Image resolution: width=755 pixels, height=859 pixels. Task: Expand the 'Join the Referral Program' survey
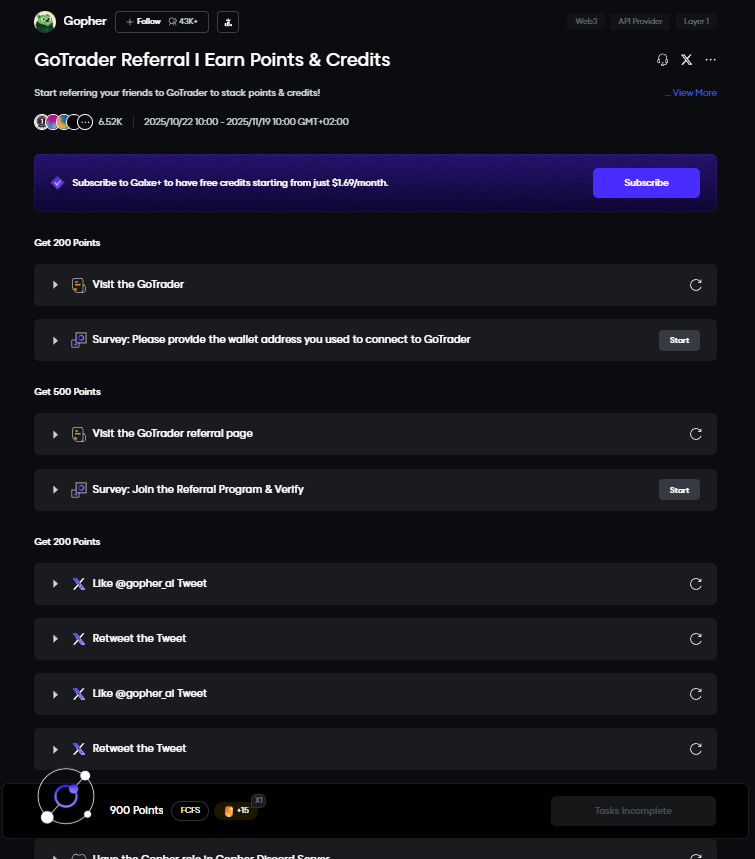(x=56, y=490)
